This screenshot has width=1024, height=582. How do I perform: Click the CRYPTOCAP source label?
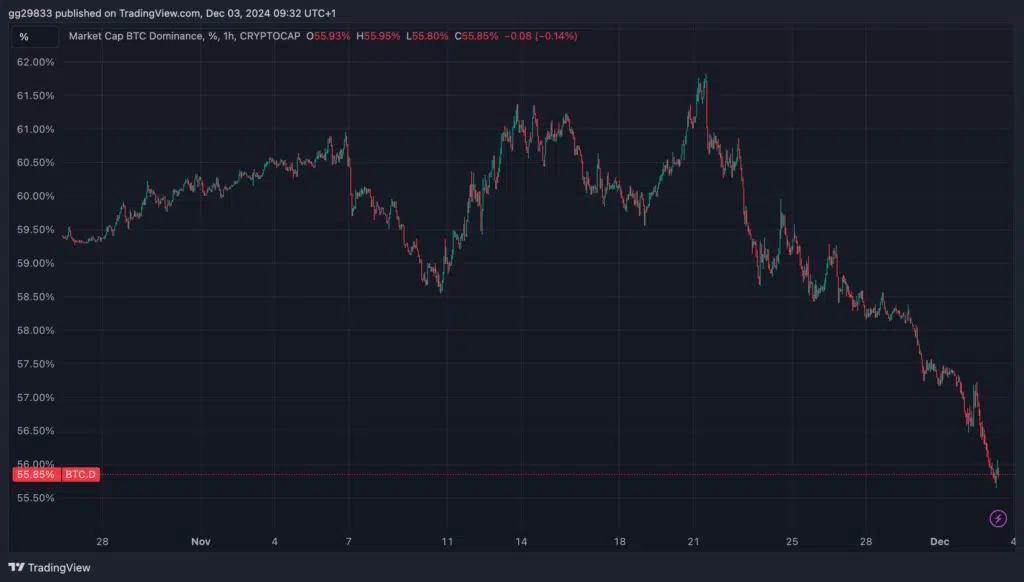pyautogui.click(x=273, y=36)
